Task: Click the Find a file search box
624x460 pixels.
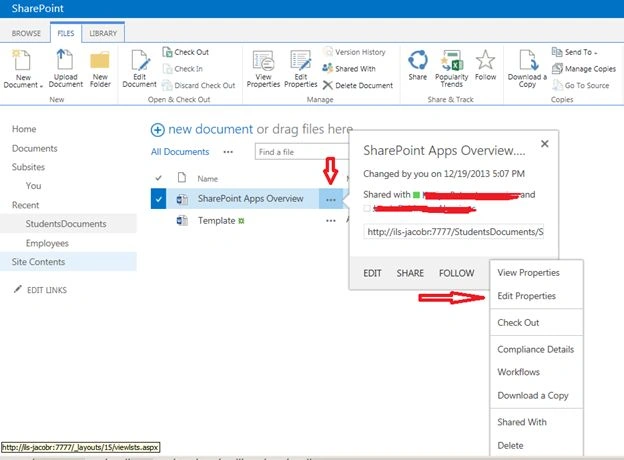Action: 302,152
